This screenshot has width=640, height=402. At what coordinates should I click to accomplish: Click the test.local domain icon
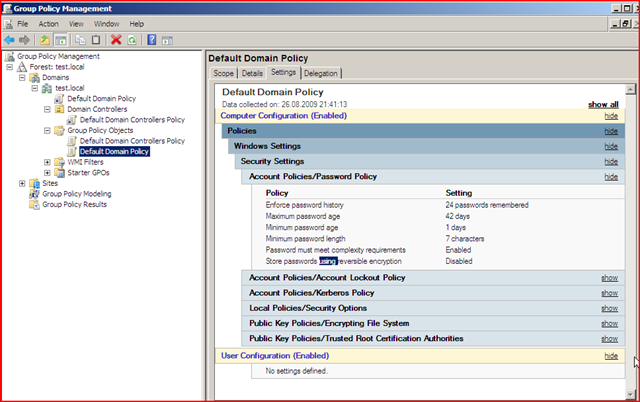[x=47, y=88]
